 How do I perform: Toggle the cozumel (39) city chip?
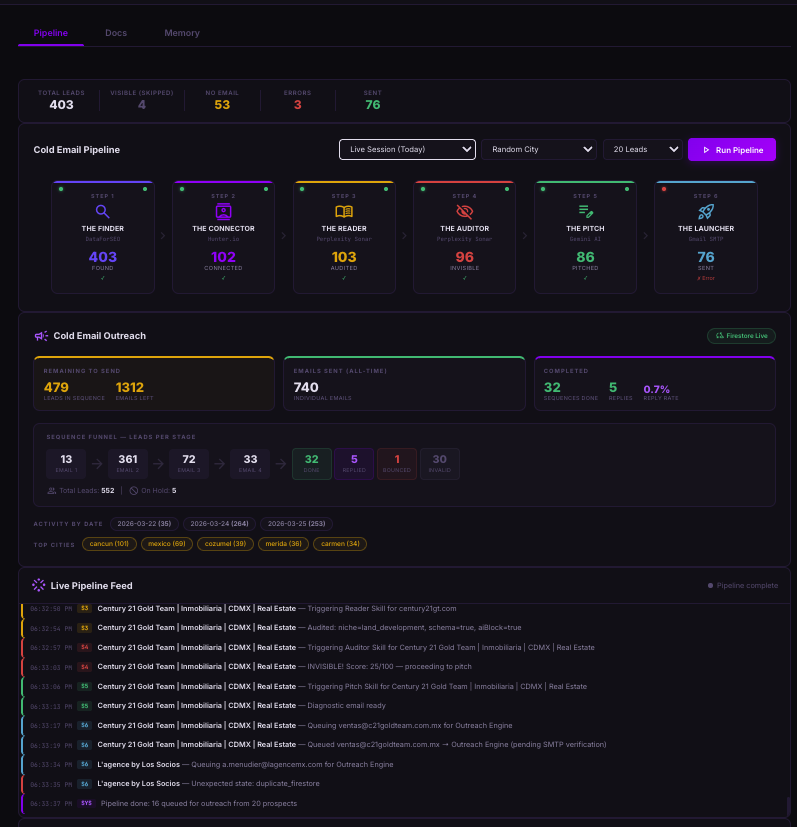(x=226, y=544)
